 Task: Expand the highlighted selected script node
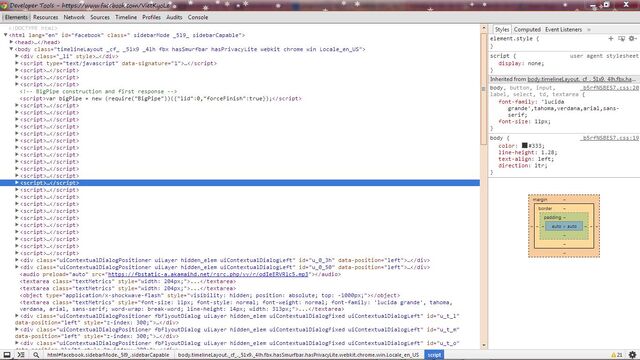point(17,182)
